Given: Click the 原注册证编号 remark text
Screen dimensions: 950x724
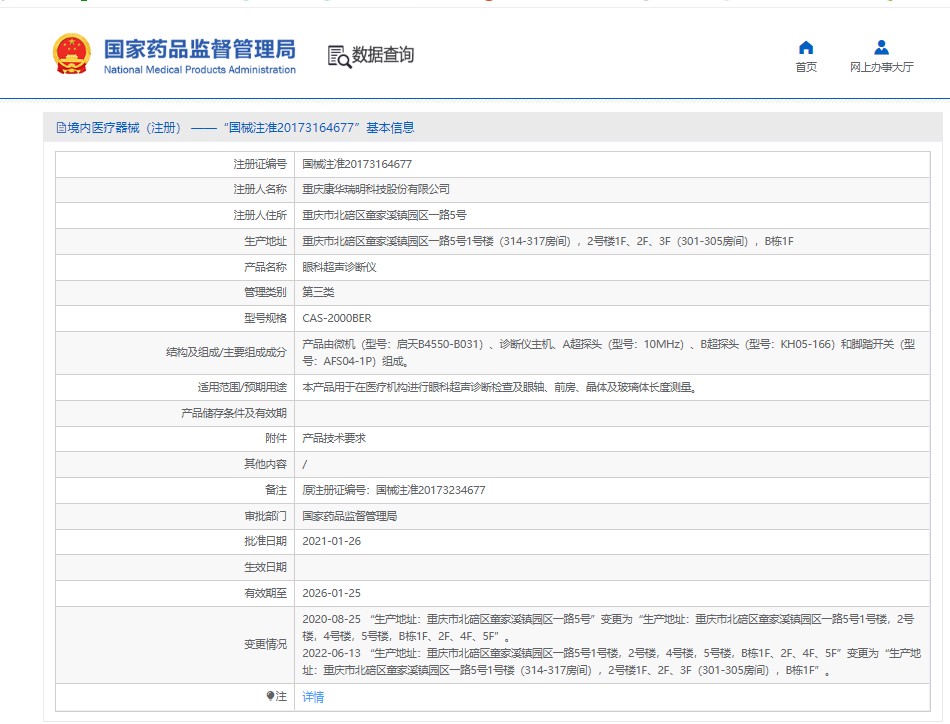Looking at the screenshot, I should click(x=394, y=490).
